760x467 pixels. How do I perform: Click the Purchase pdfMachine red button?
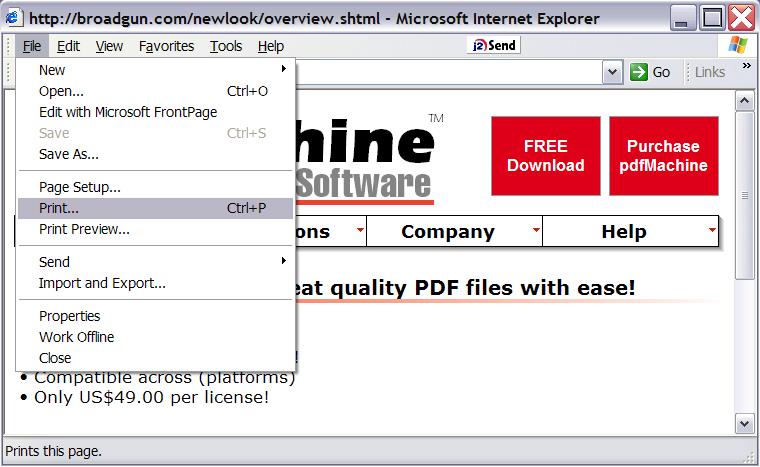click(664, 156)
